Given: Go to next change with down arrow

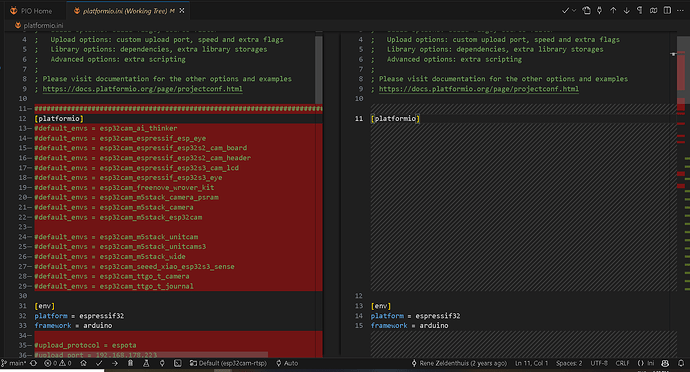Looking at the screenshot, I should pos(626,11).
